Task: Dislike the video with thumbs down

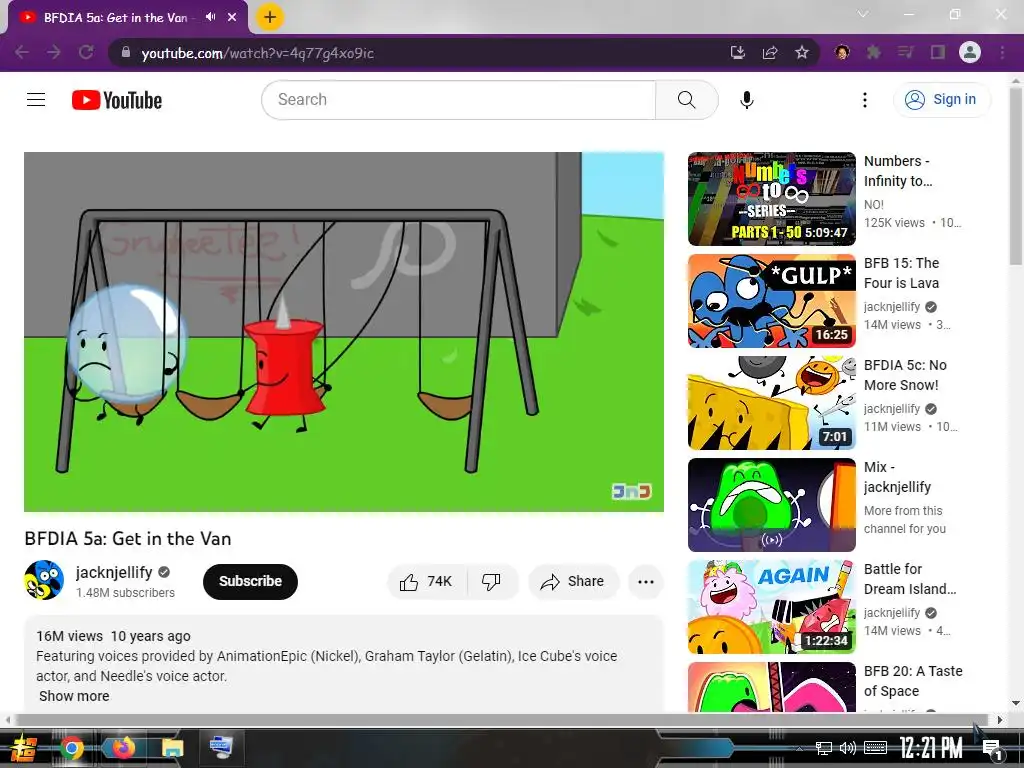Action: click(492, 581)
